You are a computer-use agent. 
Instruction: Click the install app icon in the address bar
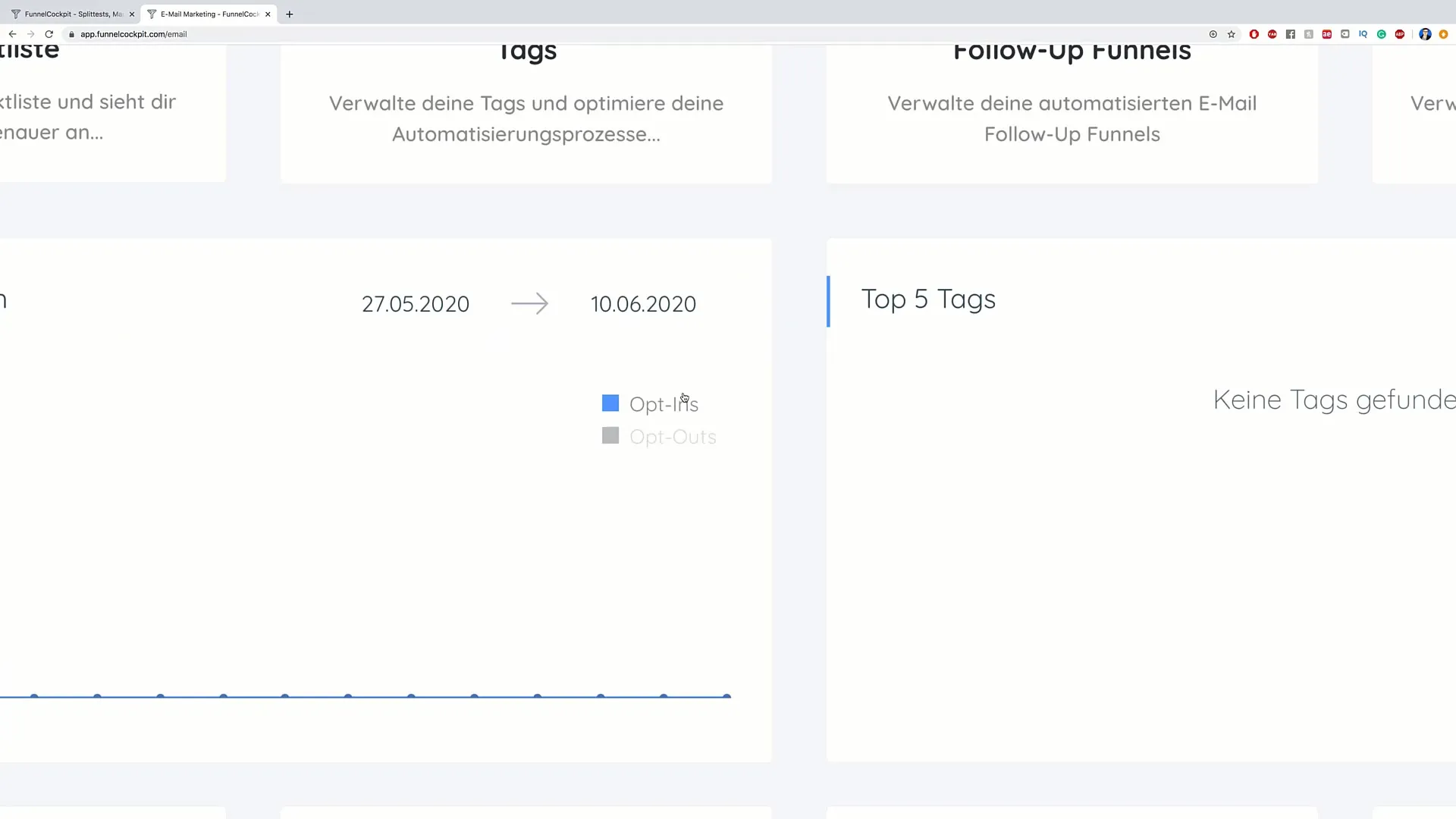[1213, 34]
